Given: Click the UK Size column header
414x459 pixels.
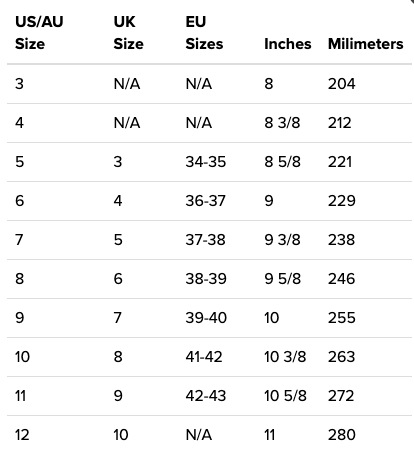Looking at the screenshot, I should click(128, 33).
